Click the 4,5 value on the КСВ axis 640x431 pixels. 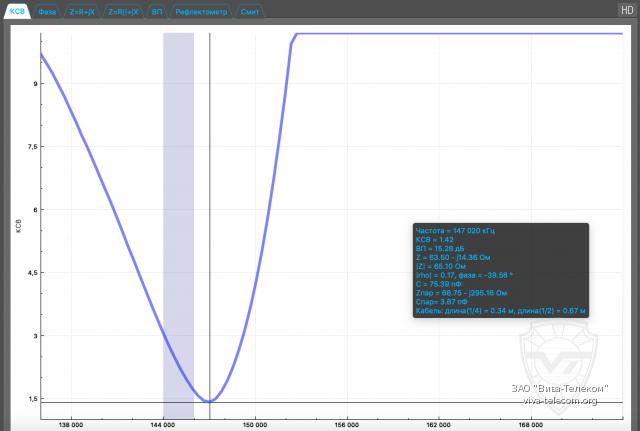point(32,273)
